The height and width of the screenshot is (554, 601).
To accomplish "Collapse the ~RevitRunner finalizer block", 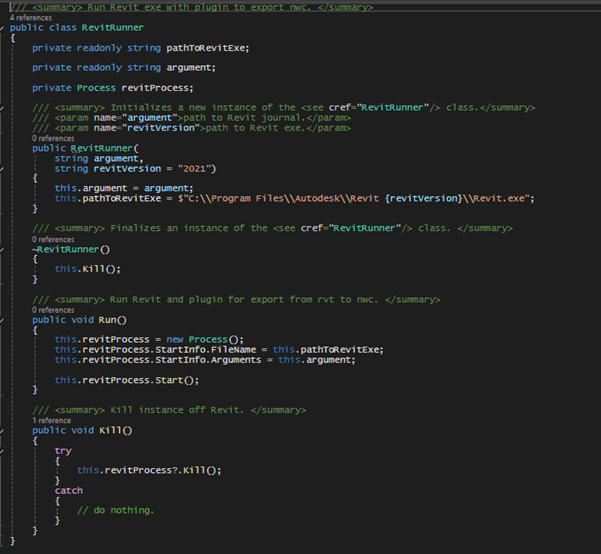I will pos(4,249).
